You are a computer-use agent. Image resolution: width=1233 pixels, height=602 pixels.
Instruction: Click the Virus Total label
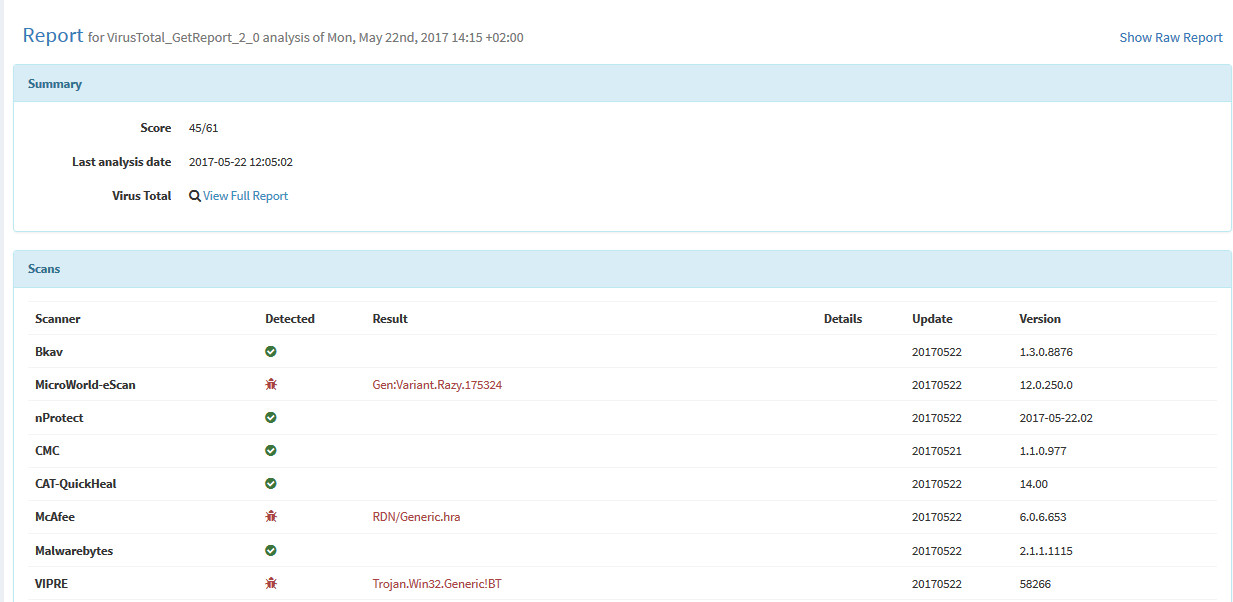pos(142,196)
